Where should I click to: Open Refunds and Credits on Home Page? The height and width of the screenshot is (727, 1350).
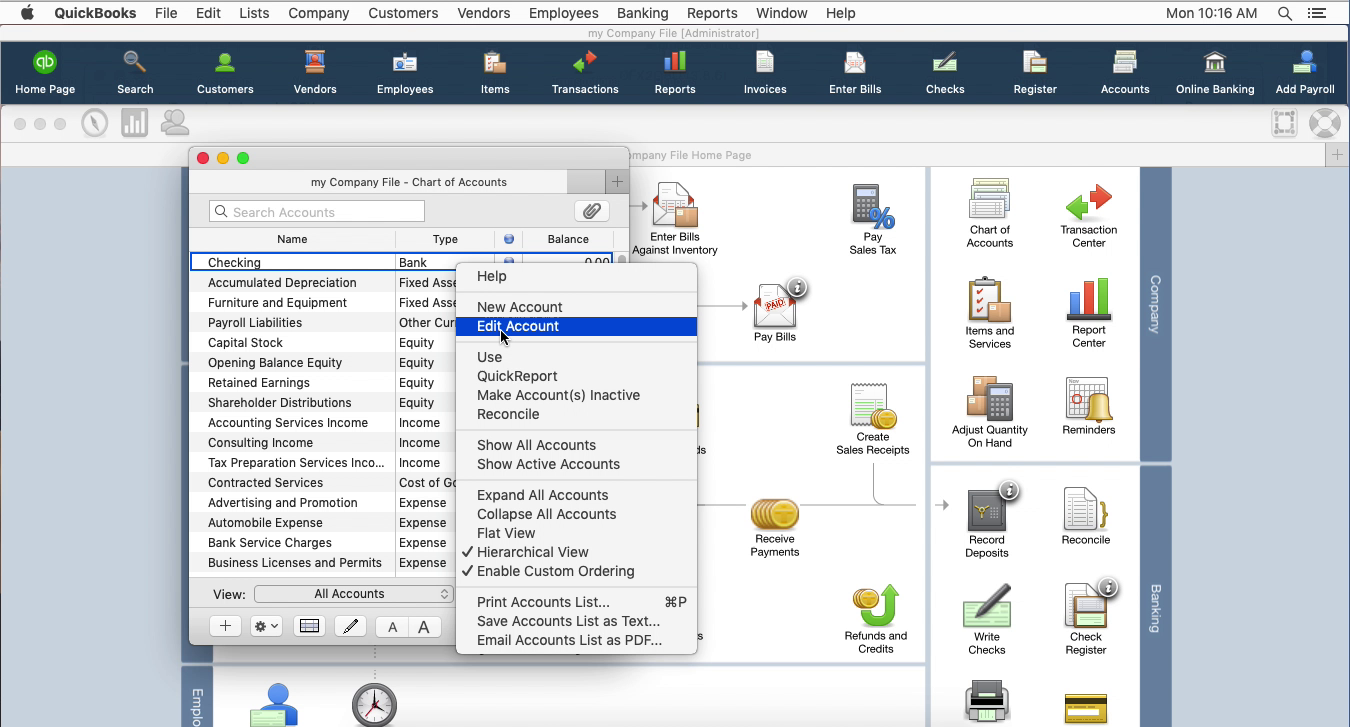pos(875,620)
